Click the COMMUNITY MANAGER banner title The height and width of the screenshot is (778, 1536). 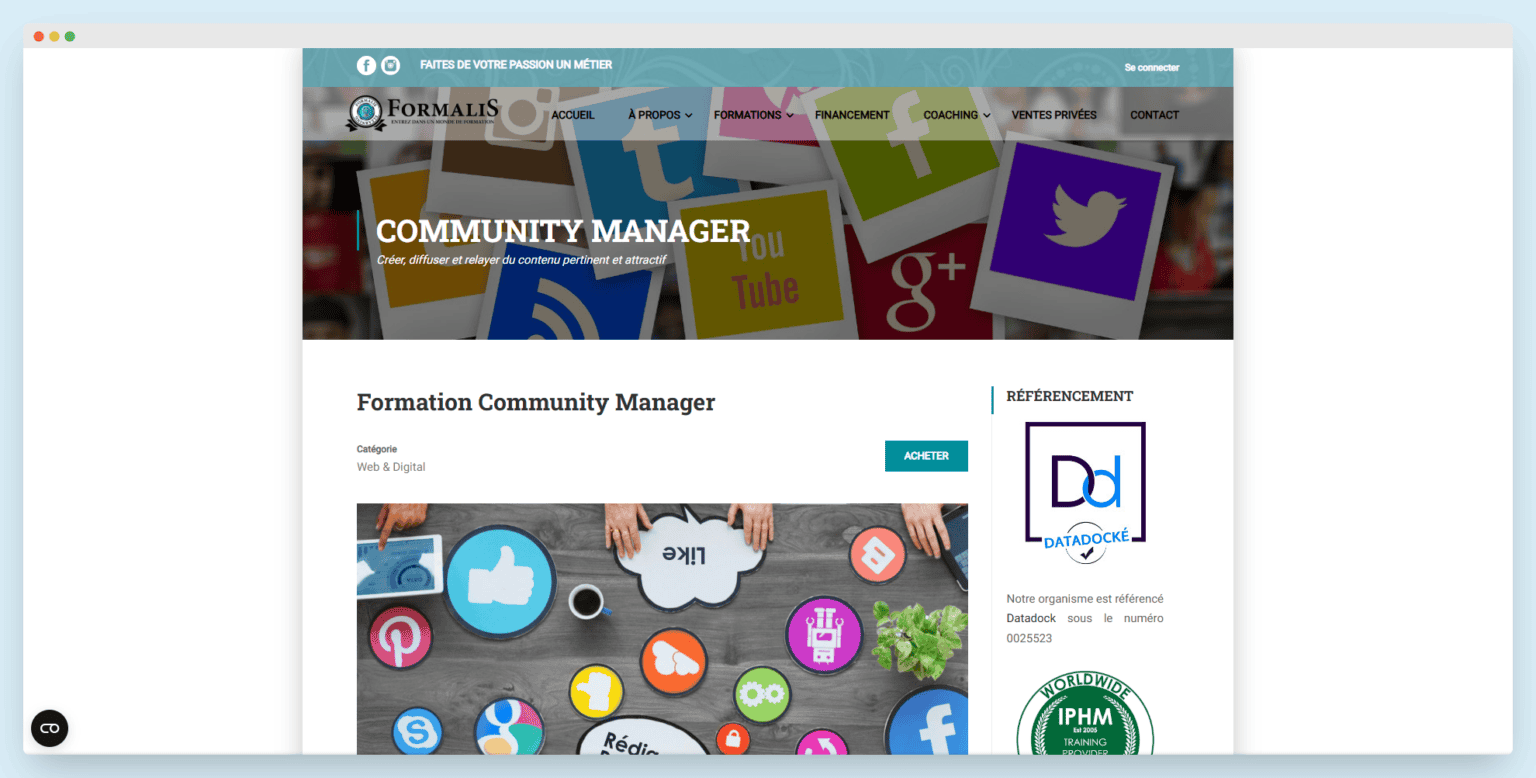point(563,231)
